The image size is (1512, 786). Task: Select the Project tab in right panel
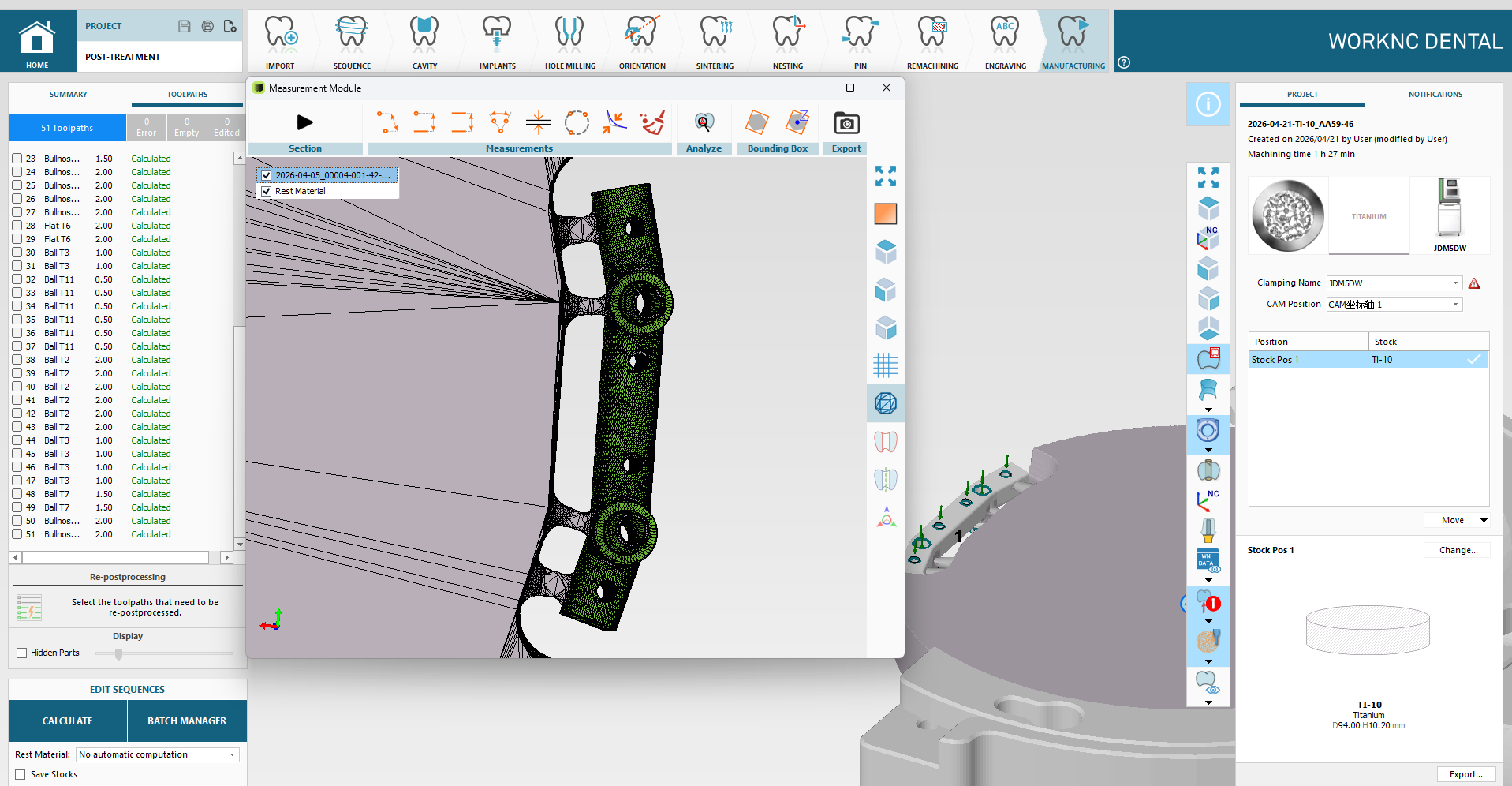click(1302, 95)
